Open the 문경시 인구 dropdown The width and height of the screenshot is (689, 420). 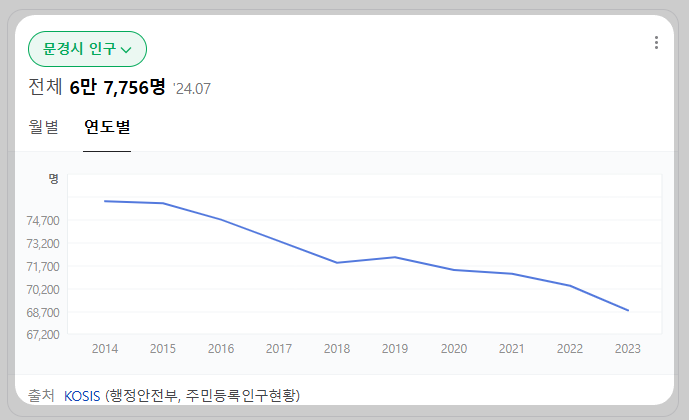[87, 49]
